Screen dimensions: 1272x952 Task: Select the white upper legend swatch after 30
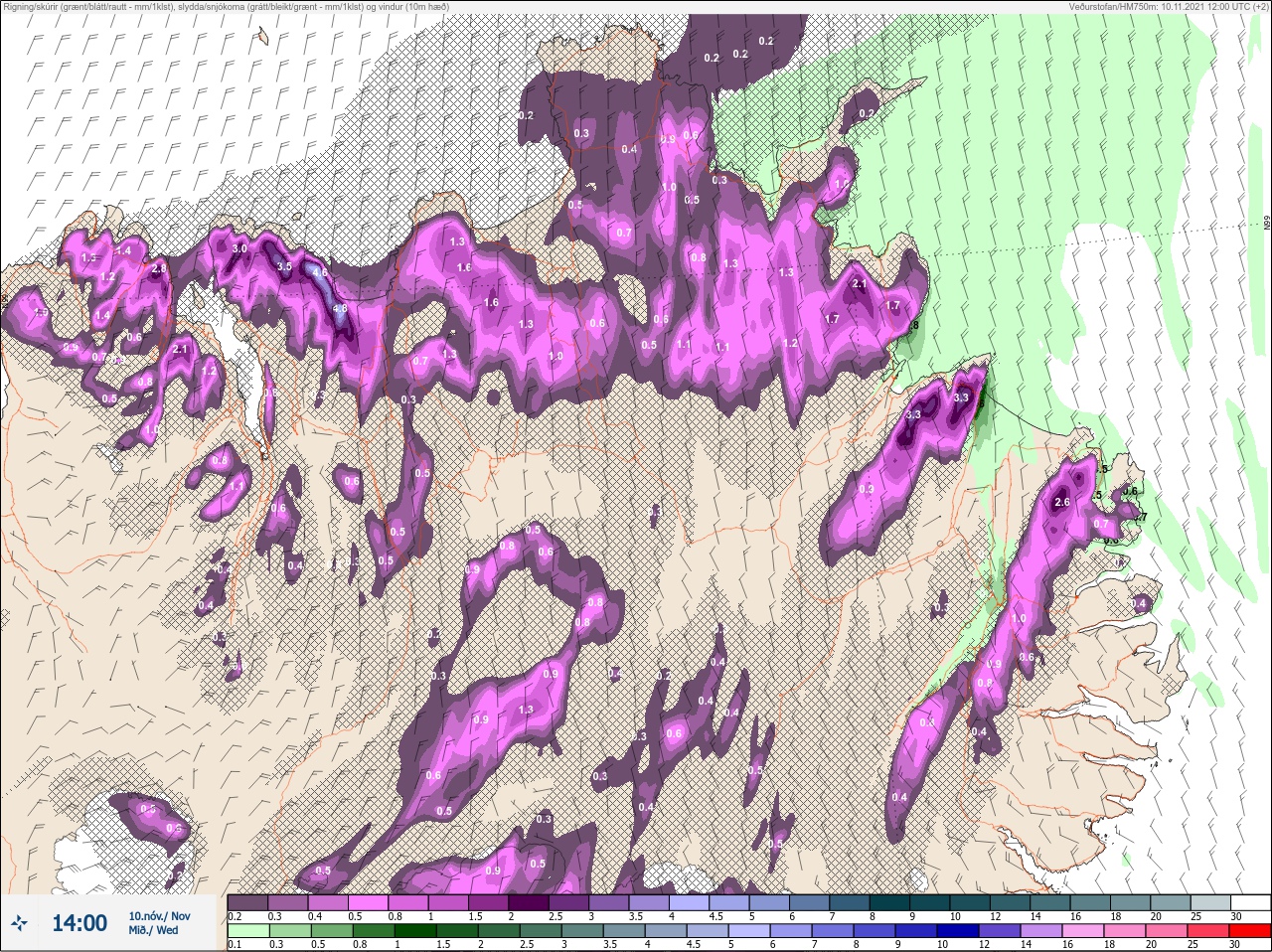[x=1253, y=902]
